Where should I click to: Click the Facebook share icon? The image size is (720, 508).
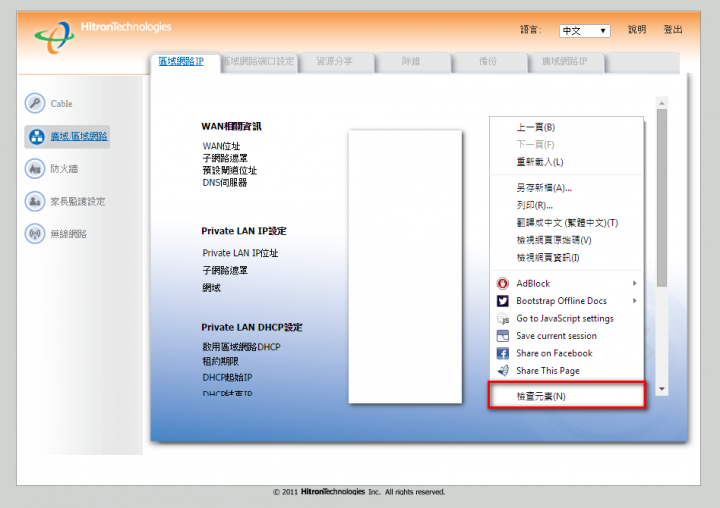(503, 353)
